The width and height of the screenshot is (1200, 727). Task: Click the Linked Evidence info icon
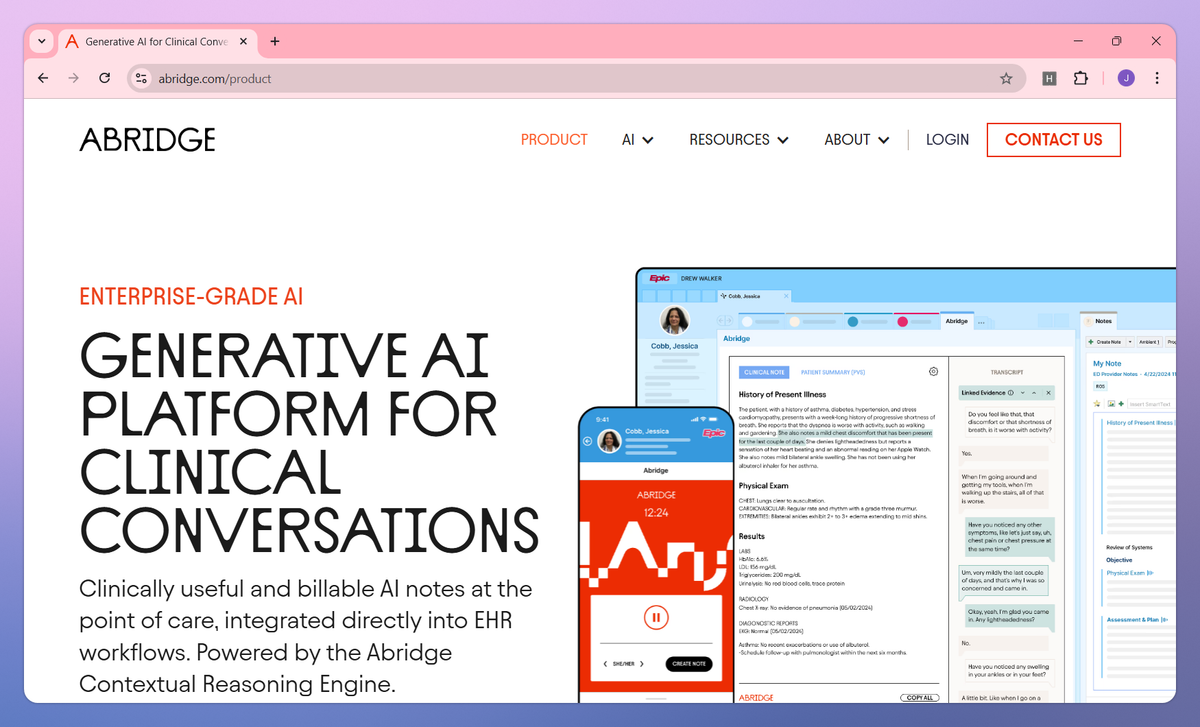1010,393
